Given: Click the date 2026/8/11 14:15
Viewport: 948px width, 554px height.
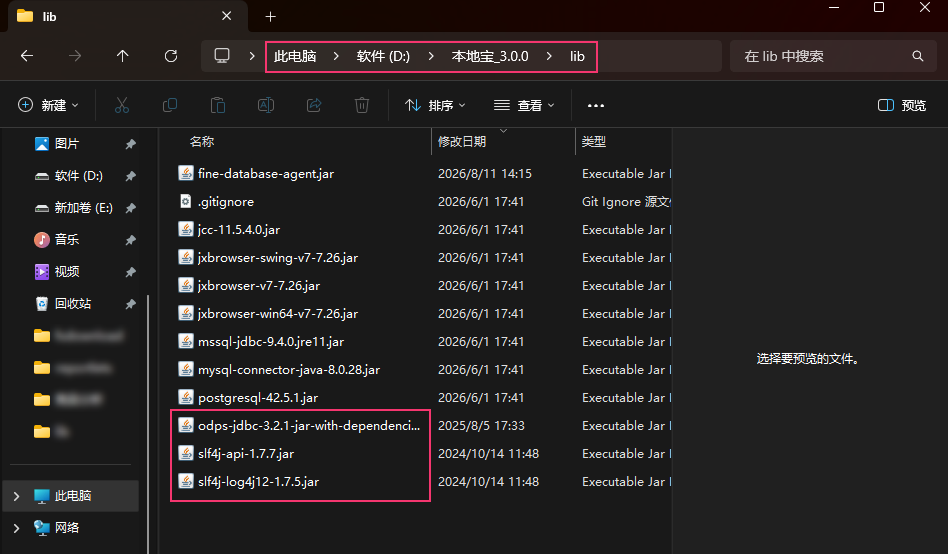Looking at the screenshot, I should coord(485,174).
